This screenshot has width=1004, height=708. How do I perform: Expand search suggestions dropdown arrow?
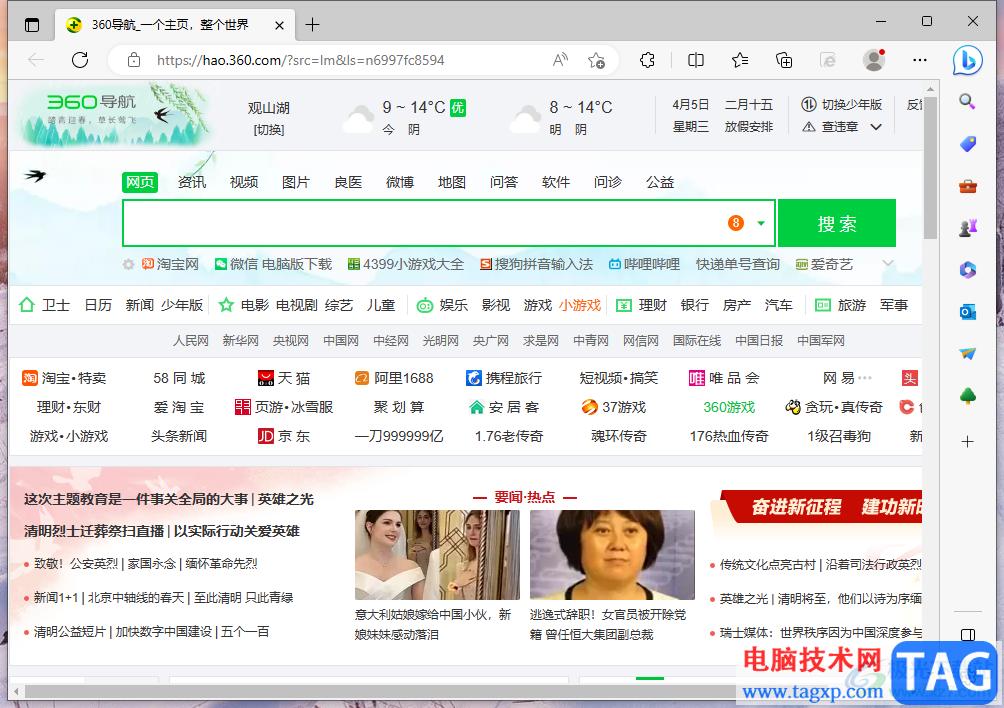(x=761, y=223)
